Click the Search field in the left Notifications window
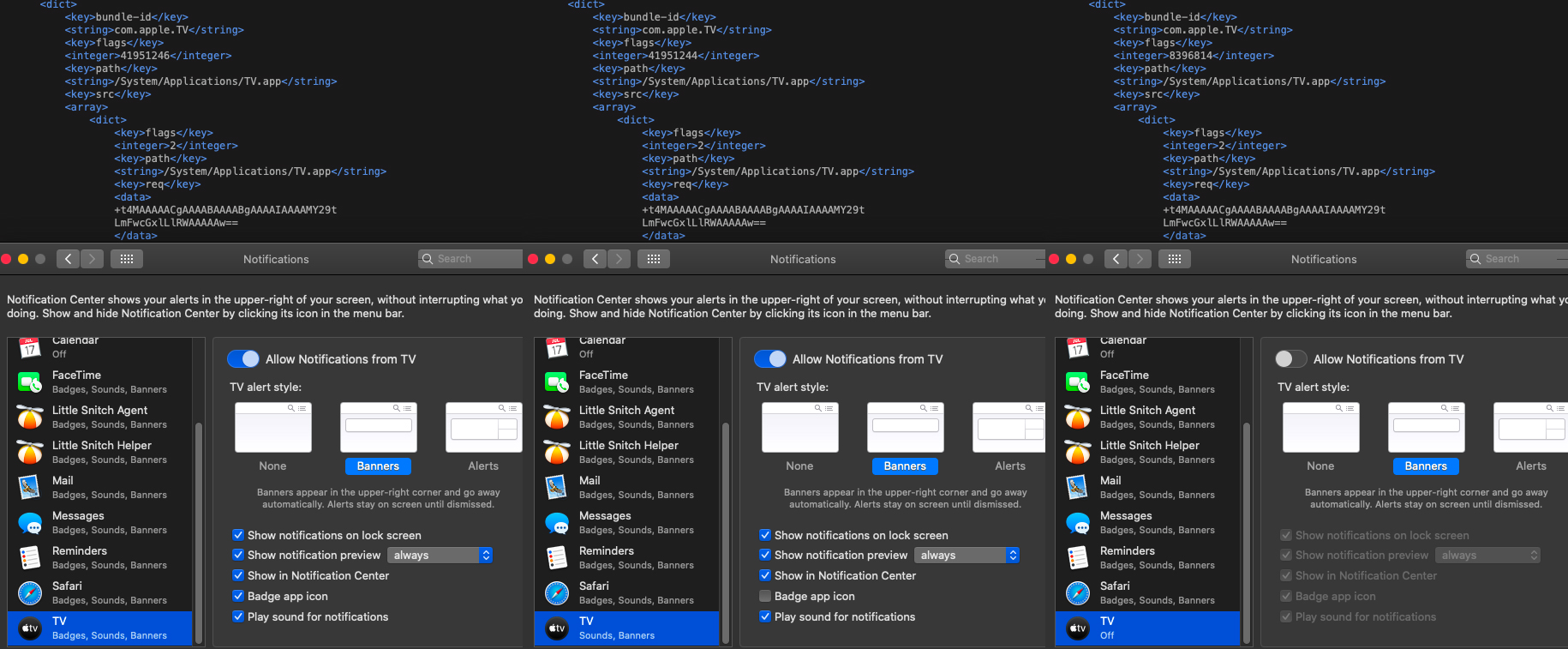This screenshot has height=649, width=1568. coord(470,259)
